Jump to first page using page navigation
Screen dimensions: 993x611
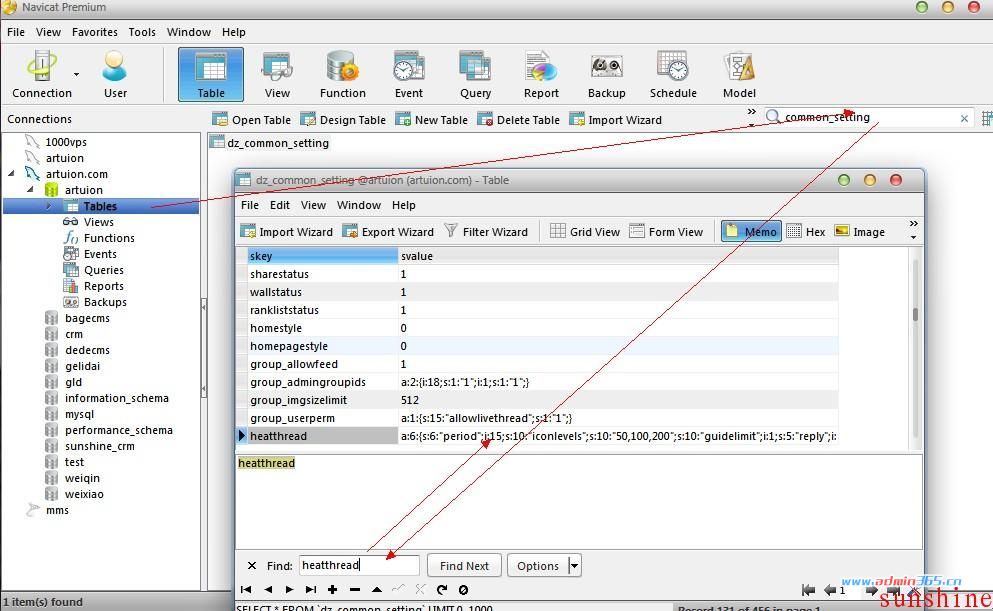[x=808, y=590]
